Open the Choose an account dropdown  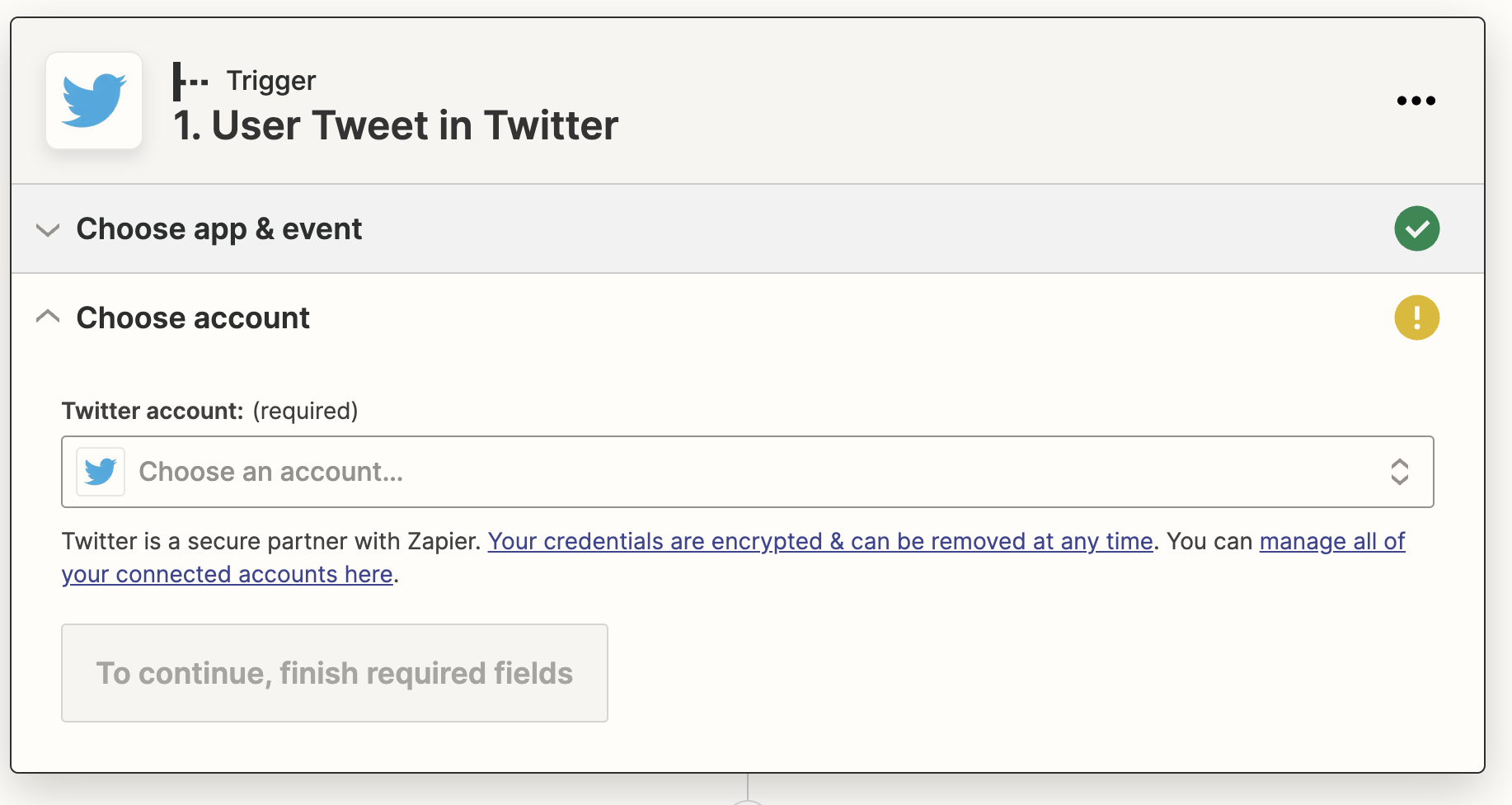tap(748, 472)
